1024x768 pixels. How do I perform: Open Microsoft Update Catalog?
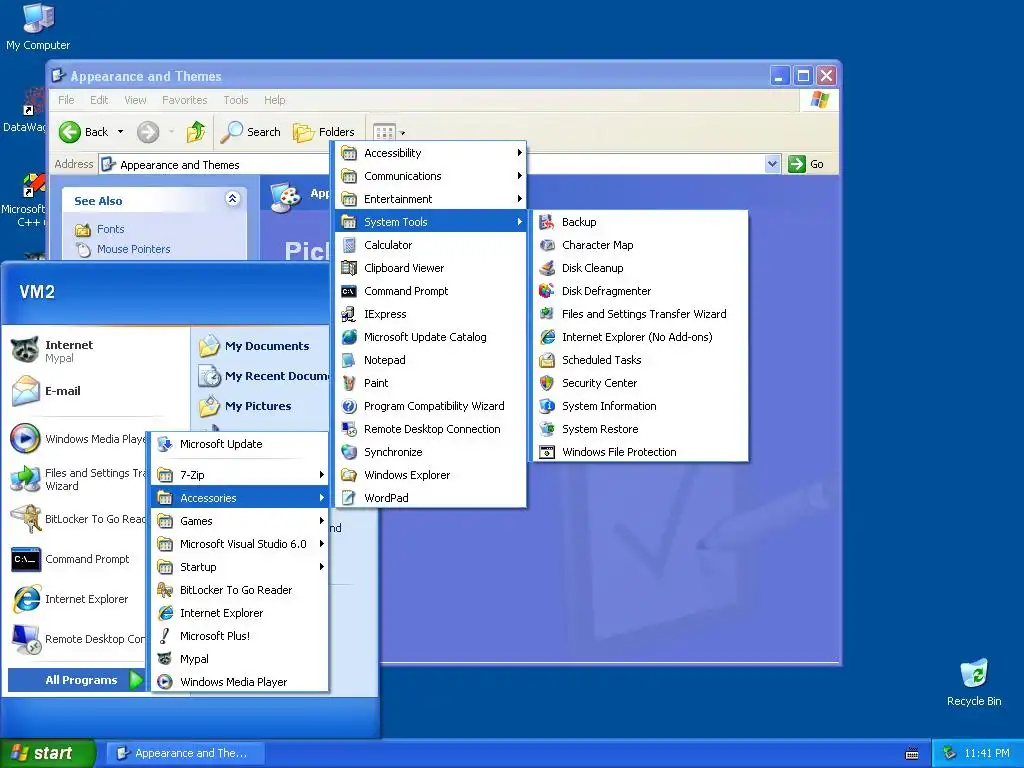431,337
